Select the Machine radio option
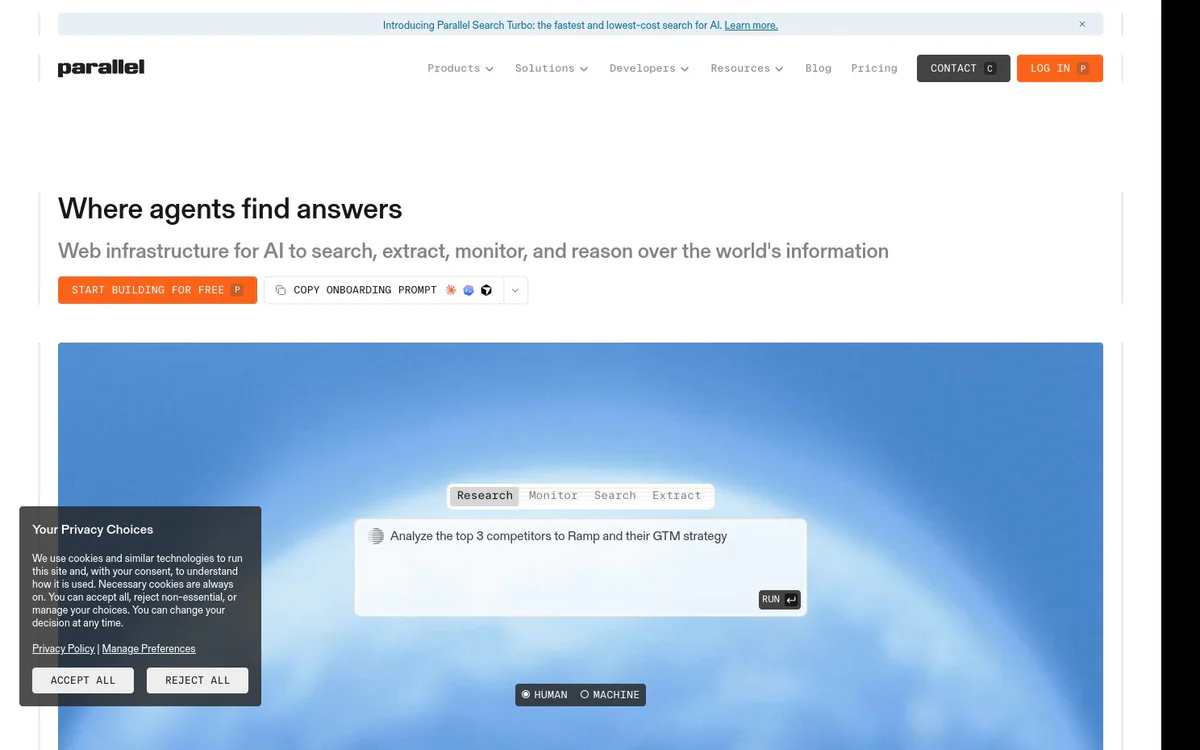This screenshot has width=1200, height=750. click(610, 695)
